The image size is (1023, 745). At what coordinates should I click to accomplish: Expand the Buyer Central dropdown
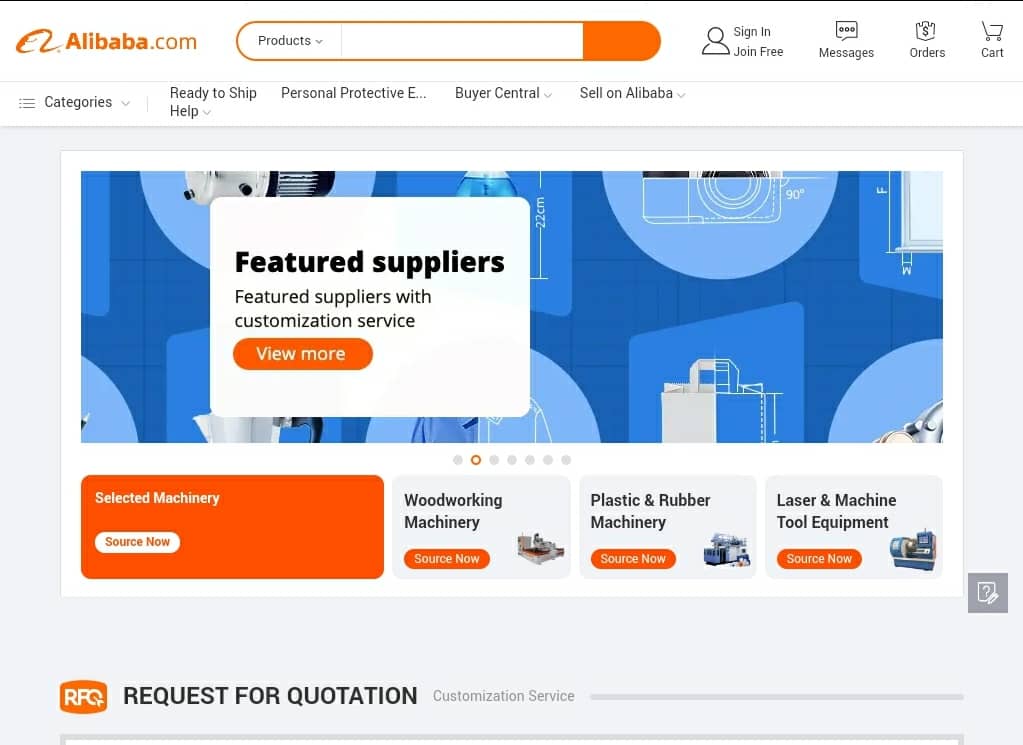point(504,93)
